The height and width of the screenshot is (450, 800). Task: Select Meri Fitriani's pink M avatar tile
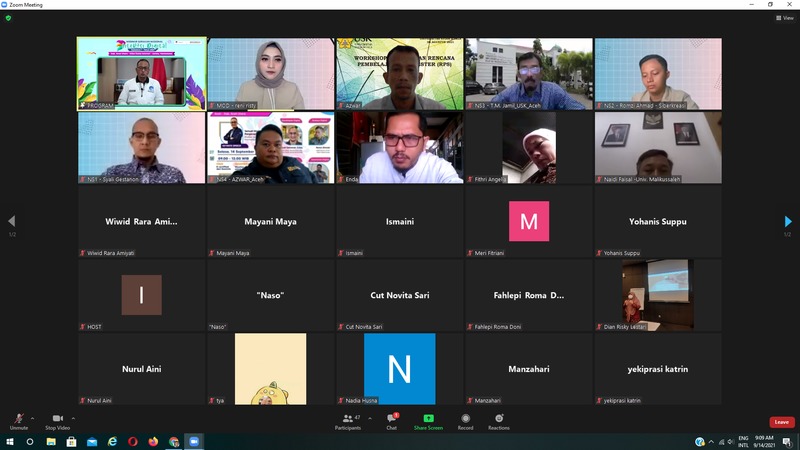click(529, 221)
